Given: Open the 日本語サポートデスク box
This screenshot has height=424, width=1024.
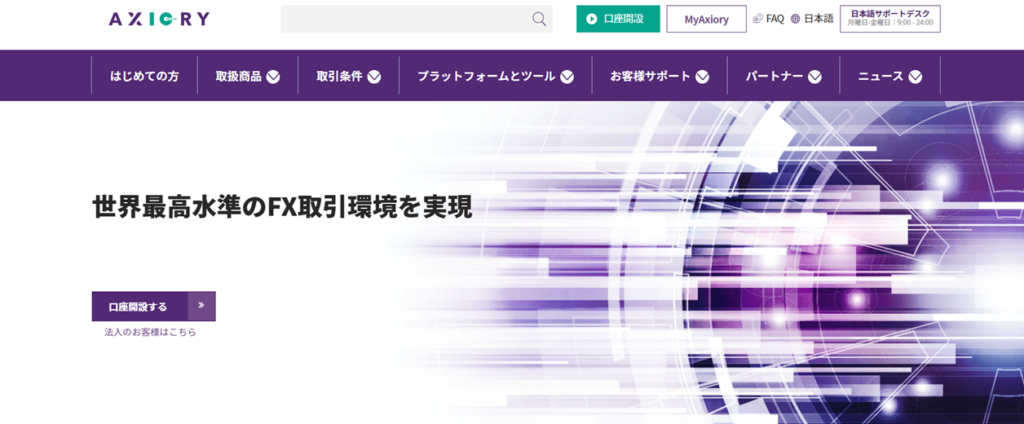Looking at the screenshot, I should (890, 19).
